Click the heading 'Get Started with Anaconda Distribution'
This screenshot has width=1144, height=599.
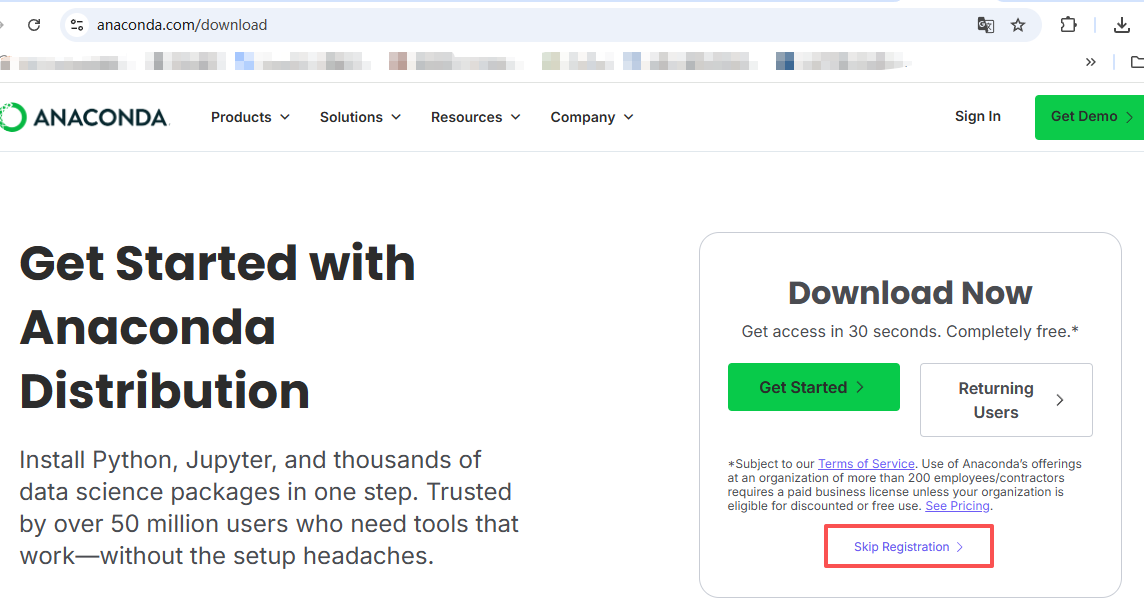point(217,327)
